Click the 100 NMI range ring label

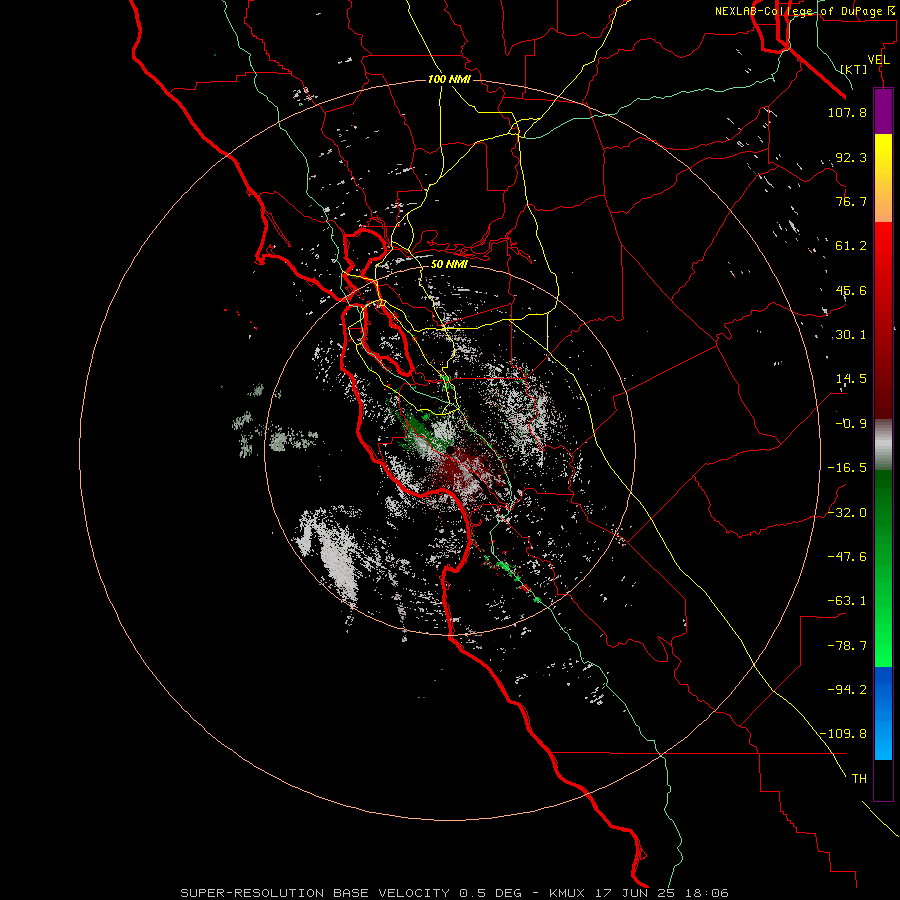pos(449,79)
